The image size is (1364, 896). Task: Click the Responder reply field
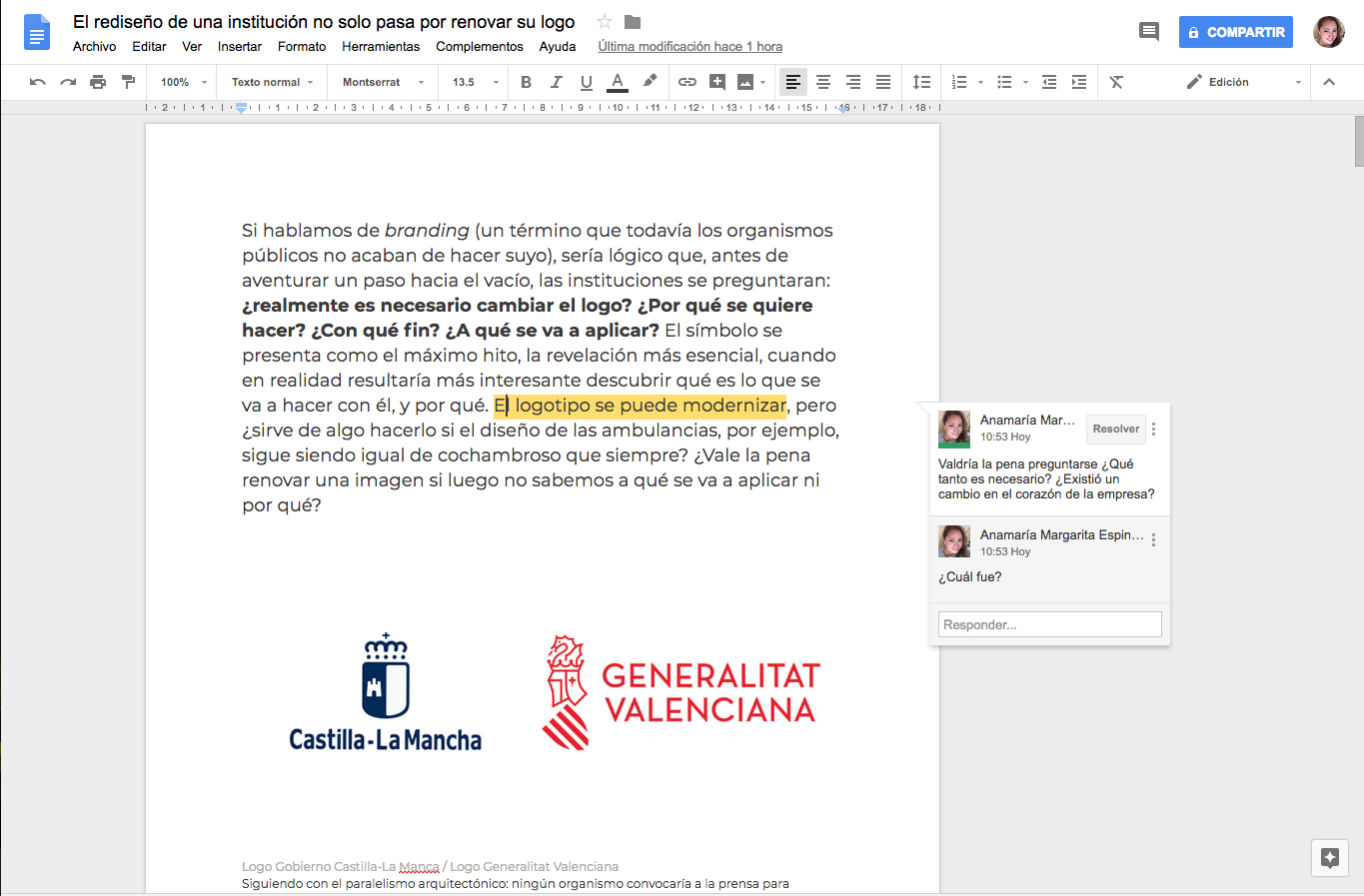(x=1049, y=624)
